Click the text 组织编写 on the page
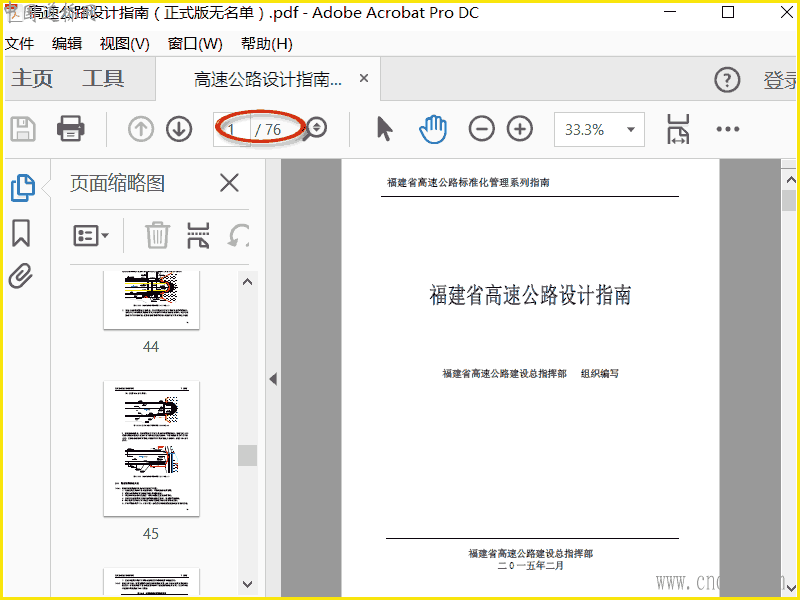Image resolution: width=800 pixels, height=600 pixels. [600, 373]
